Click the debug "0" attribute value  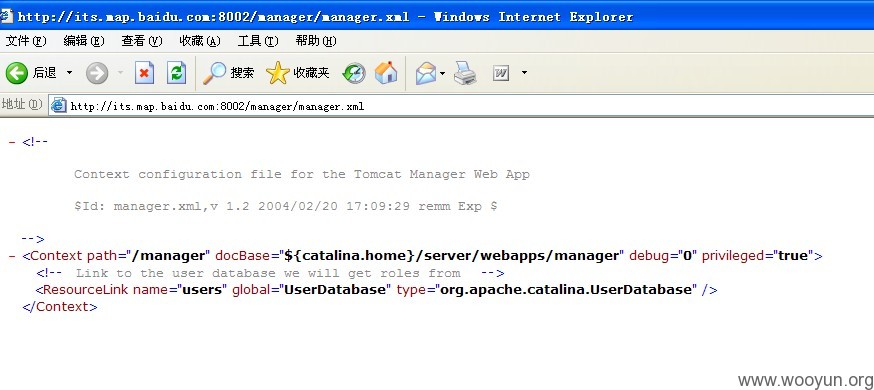click(687, 256)
